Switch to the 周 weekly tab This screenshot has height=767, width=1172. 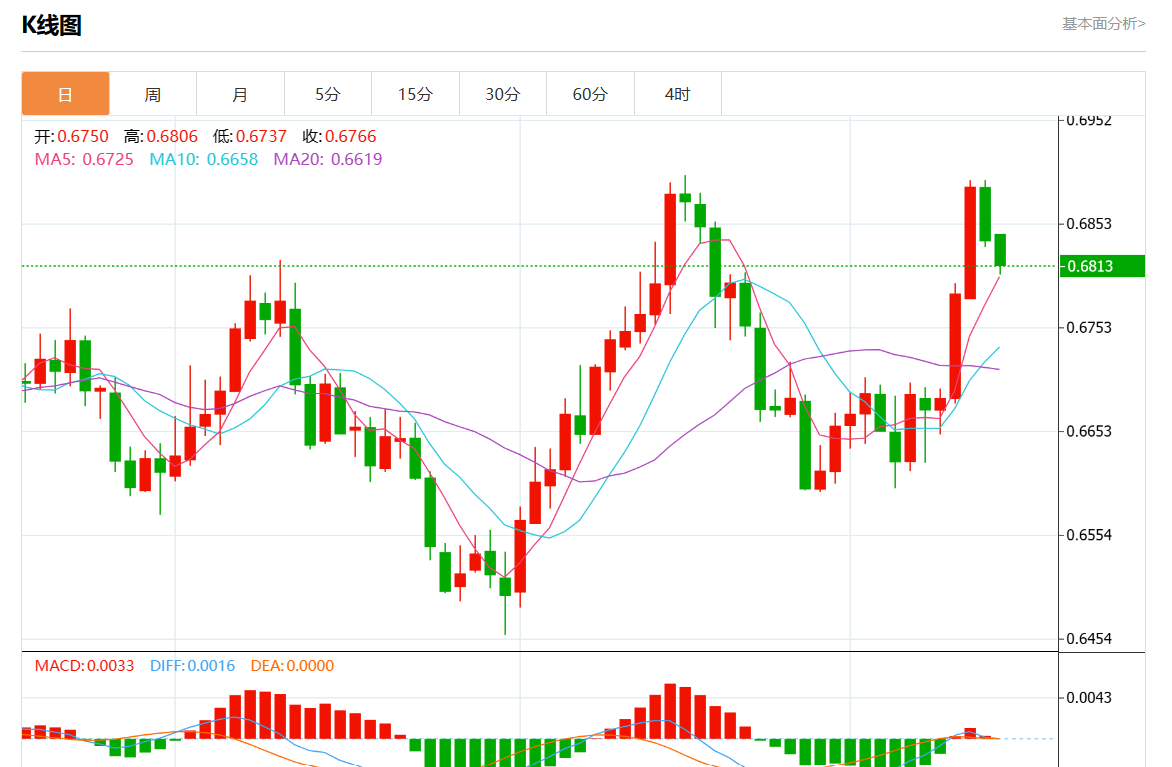pyautogui.click(x=153, y=94)
